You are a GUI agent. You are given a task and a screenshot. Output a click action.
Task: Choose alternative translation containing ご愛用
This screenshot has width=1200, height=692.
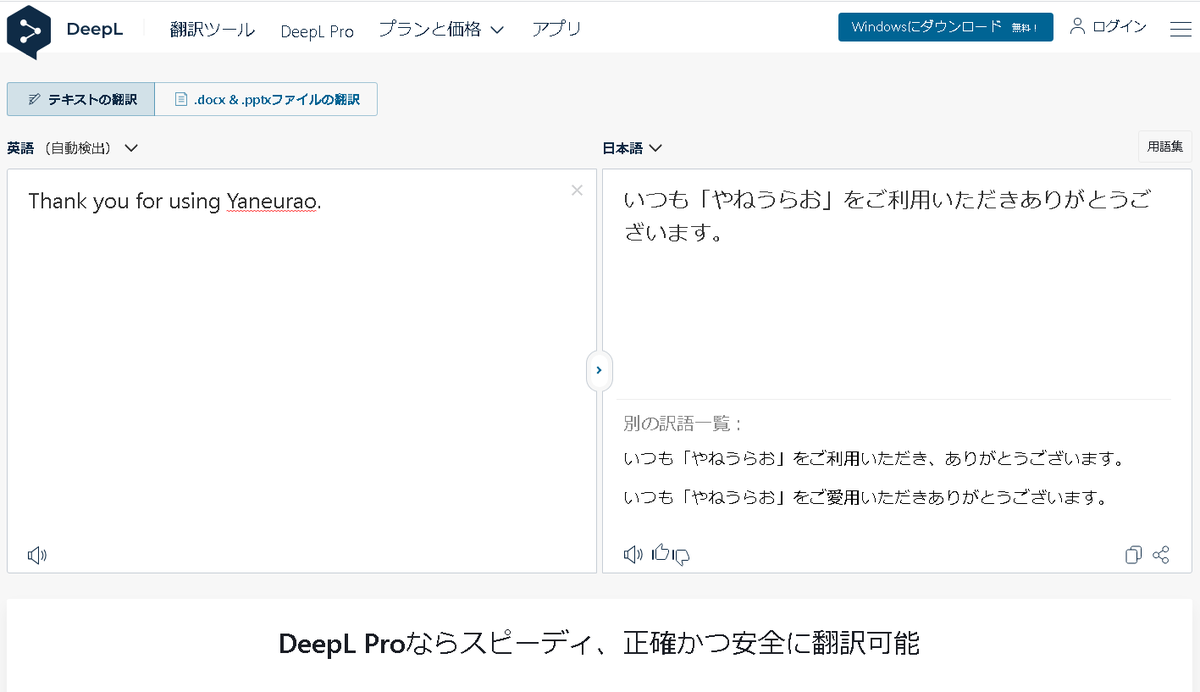pyautogui.click(x=865, y=497)
